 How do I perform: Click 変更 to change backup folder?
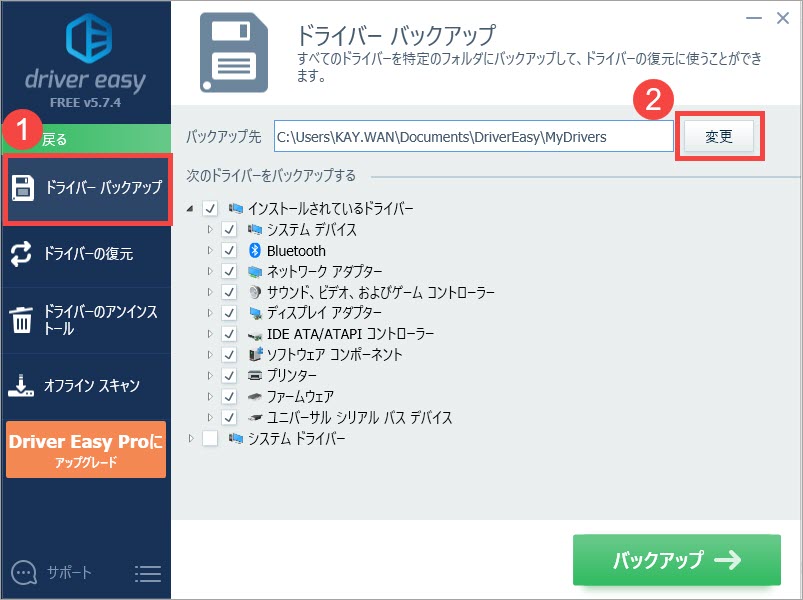(719, 136)
